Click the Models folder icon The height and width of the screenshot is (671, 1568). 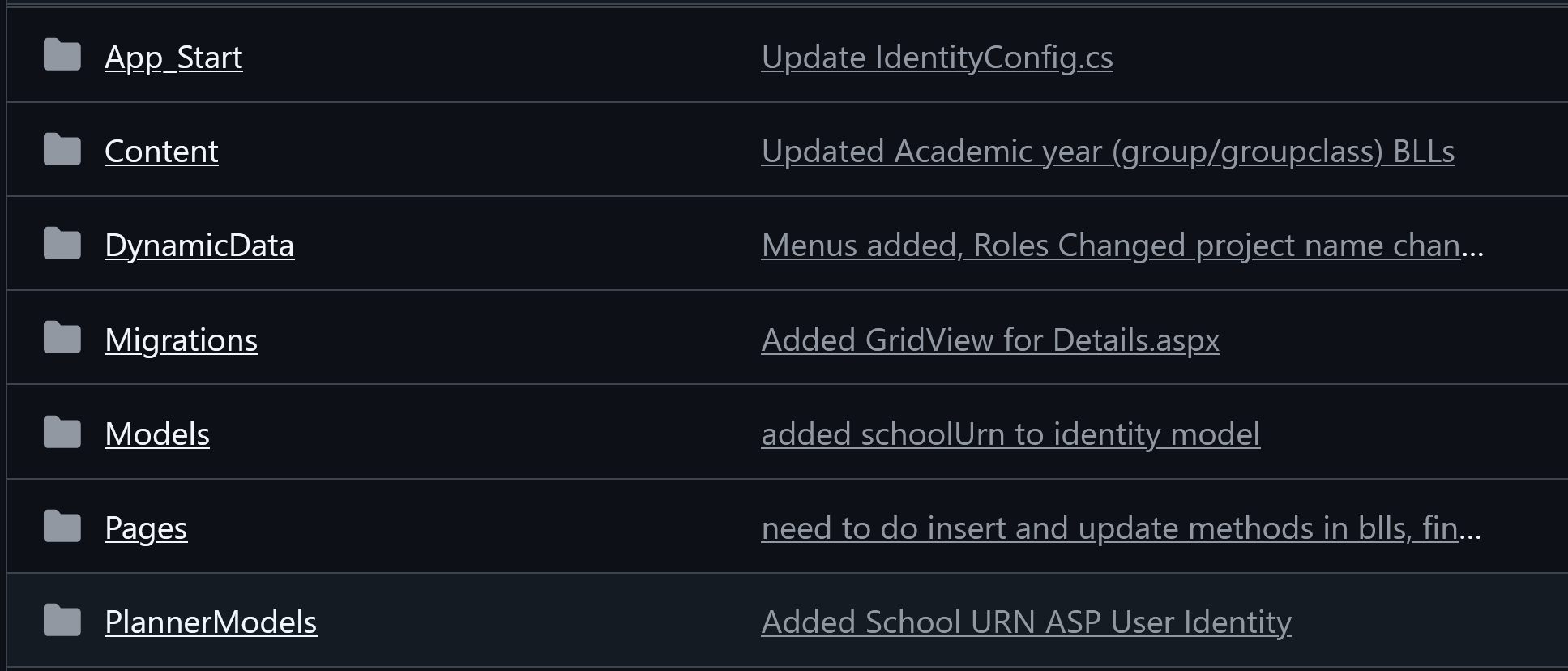pyautogui.click(x=61, y=432)
